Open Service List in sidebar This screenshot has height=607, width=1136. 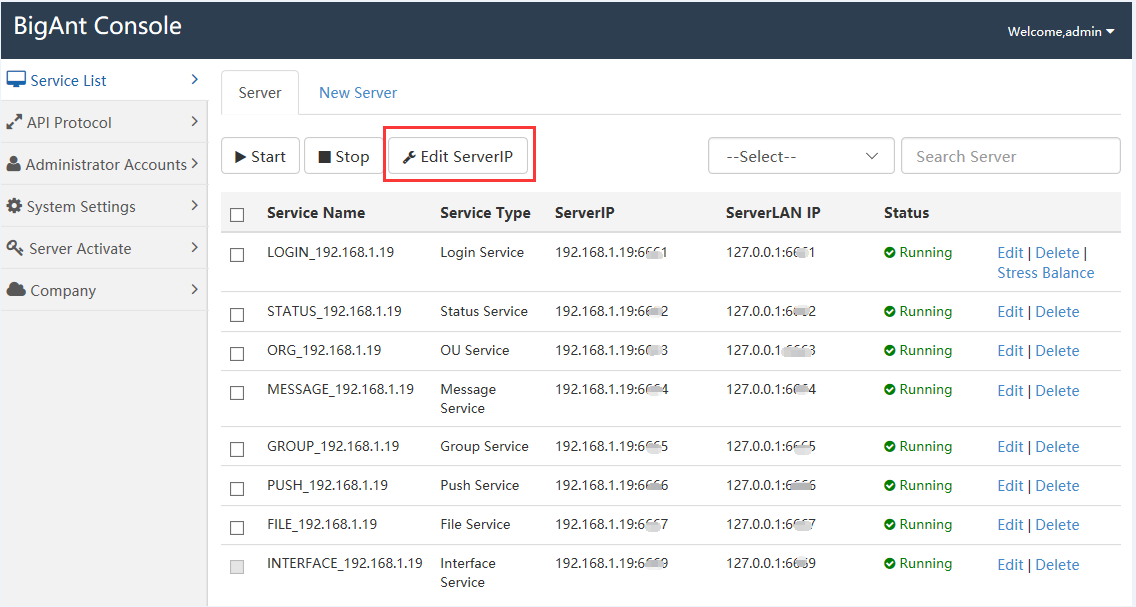(x=104, y=80)
